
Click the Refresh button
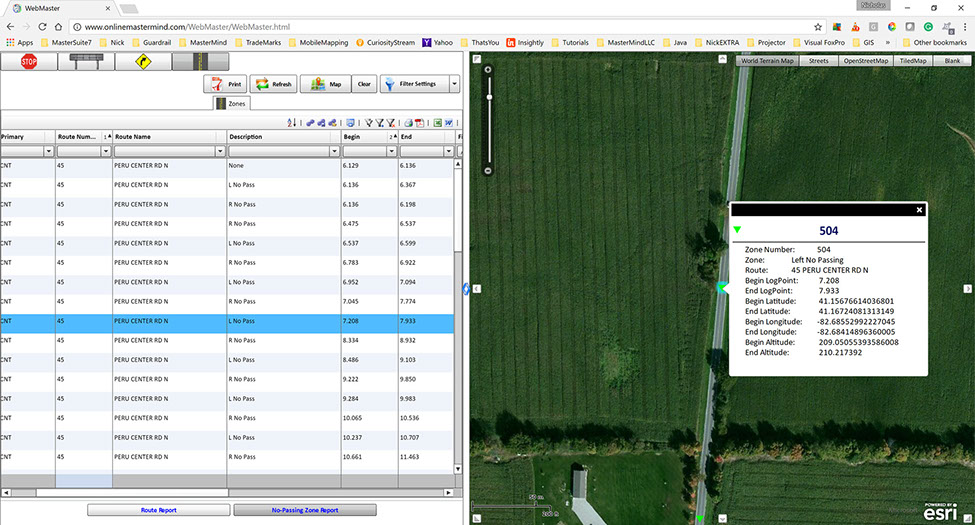coord(273,84)
